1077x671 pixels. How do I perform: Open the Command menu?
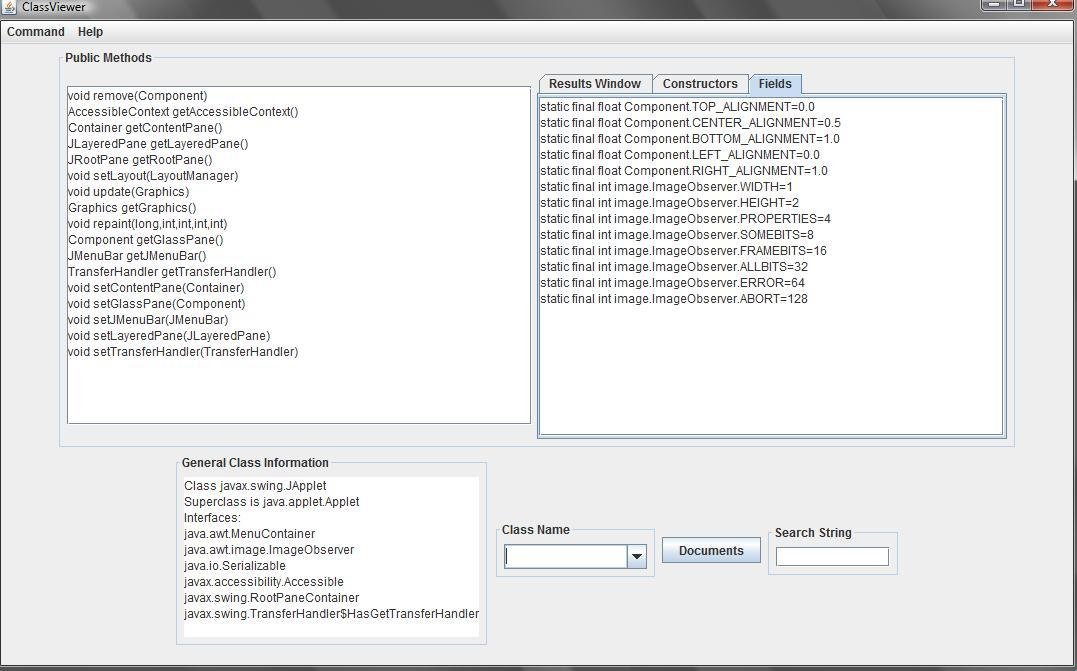36,31
